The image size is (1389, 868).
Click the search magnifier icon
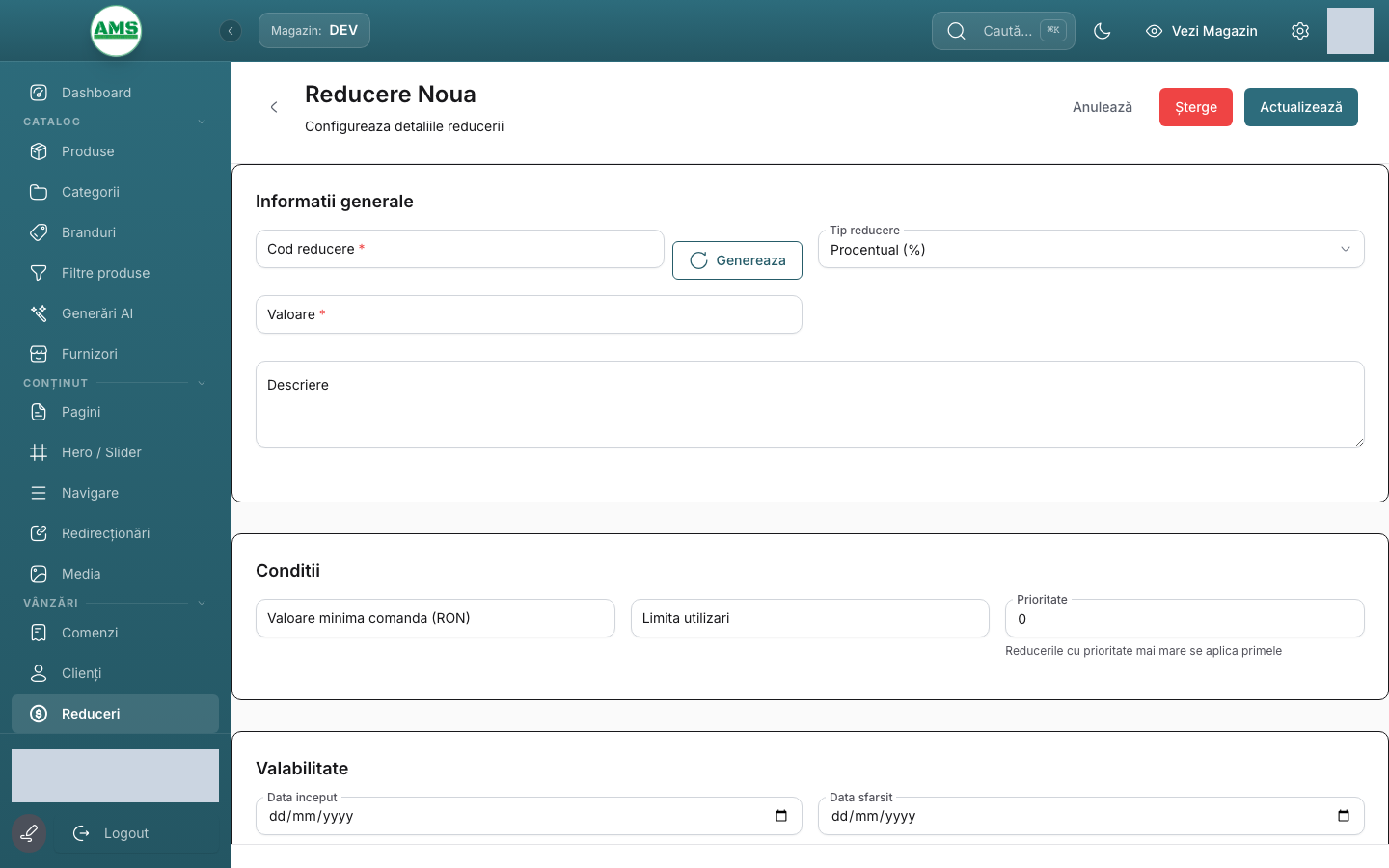pyautogui.click(x=956, y=31)
